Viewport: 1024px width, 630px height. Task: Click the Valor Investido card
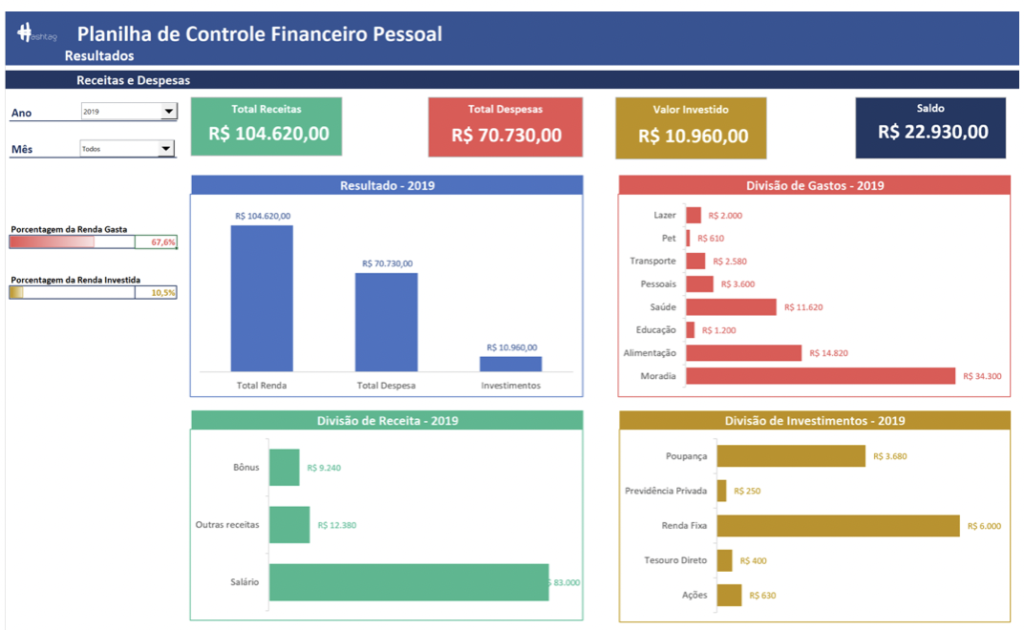[690, 125]
